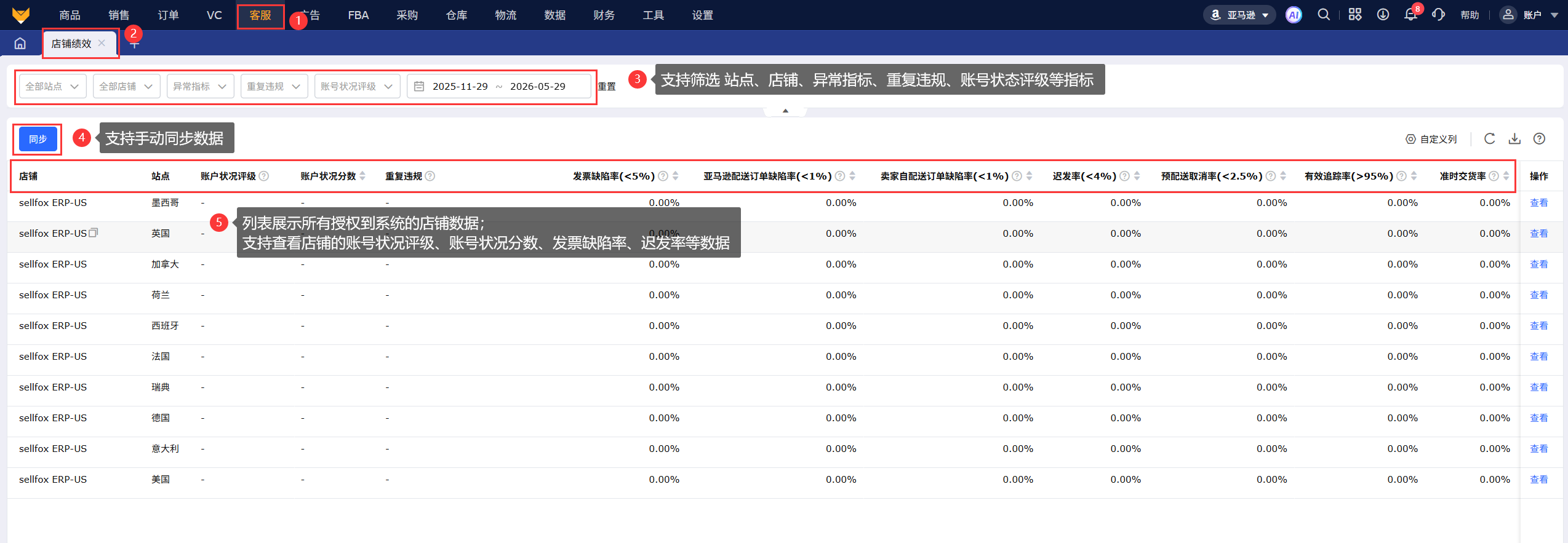Click 查看 for the 墨西哥 row
The height and width of the screenshot is (543, 1568).
[x=1538, y=202]
